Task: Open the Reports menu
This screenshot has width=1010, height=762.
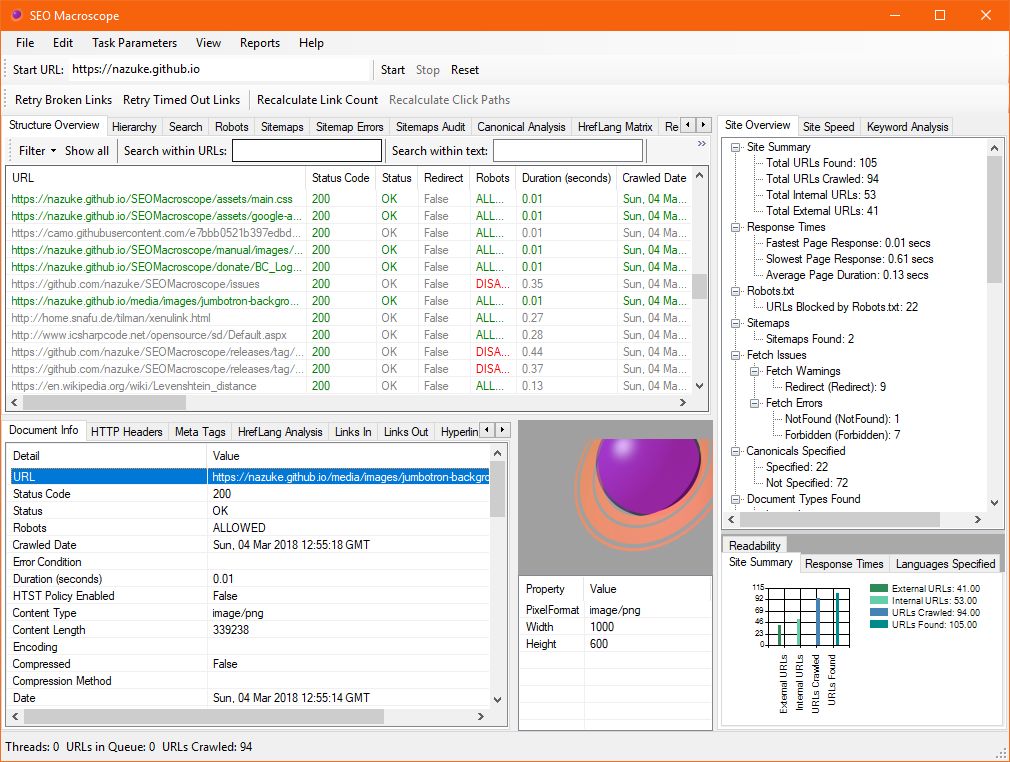Action: [259, 43]
